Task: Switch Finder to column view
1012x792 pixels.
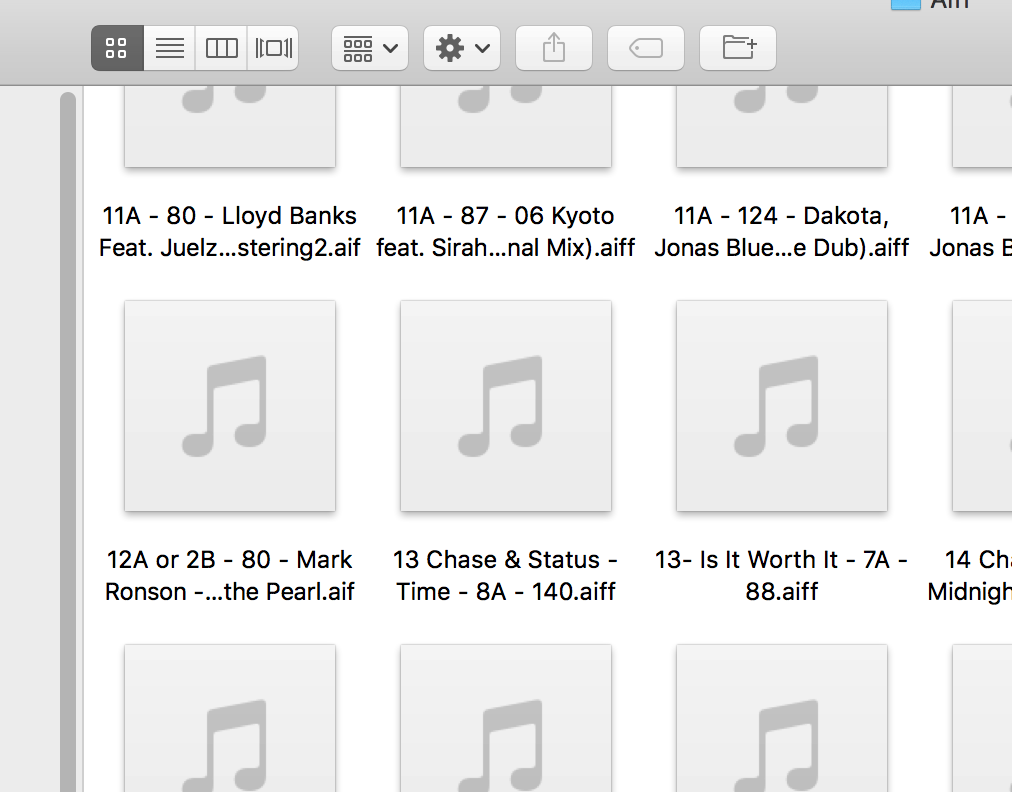Action: coord(221,48)
